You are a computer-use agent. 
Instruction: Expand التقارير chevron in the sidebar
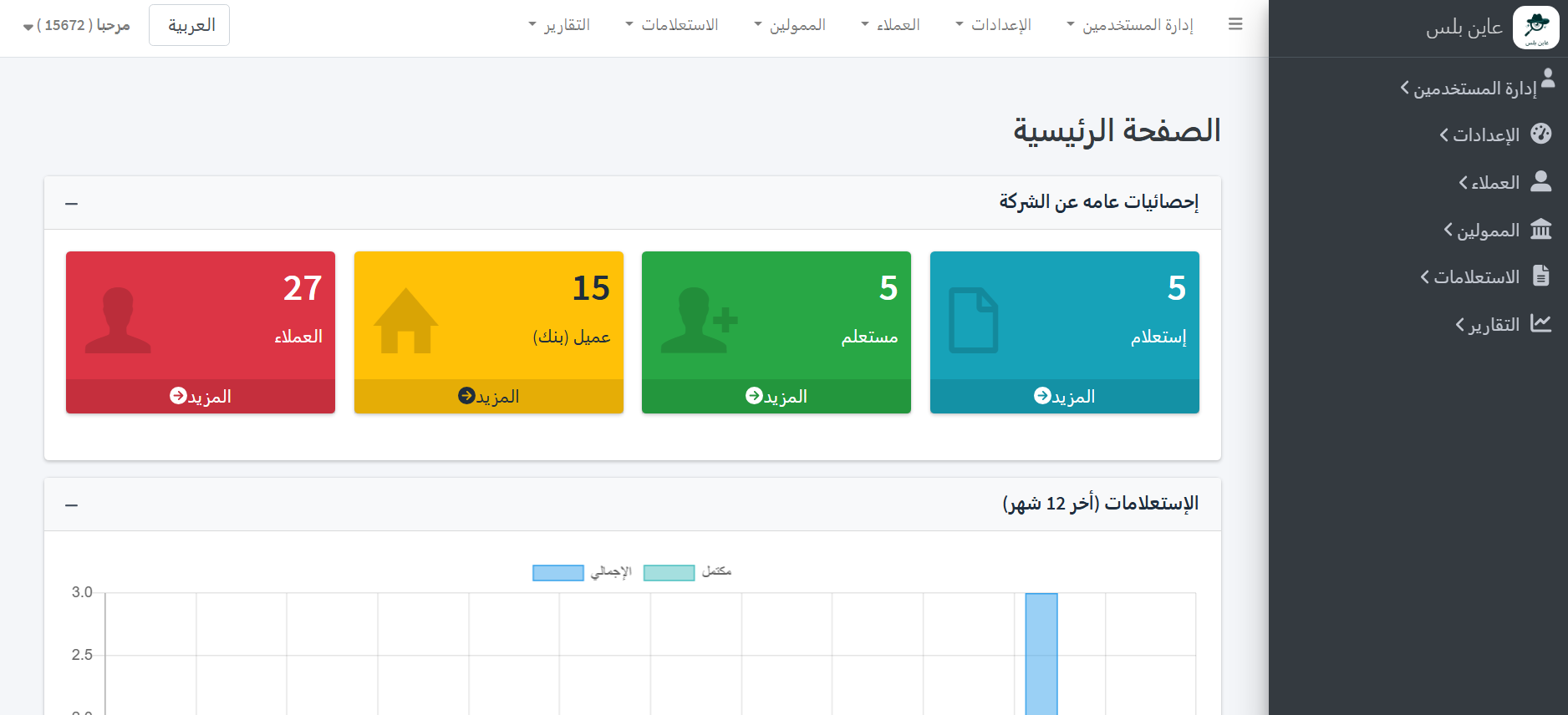1460,325
